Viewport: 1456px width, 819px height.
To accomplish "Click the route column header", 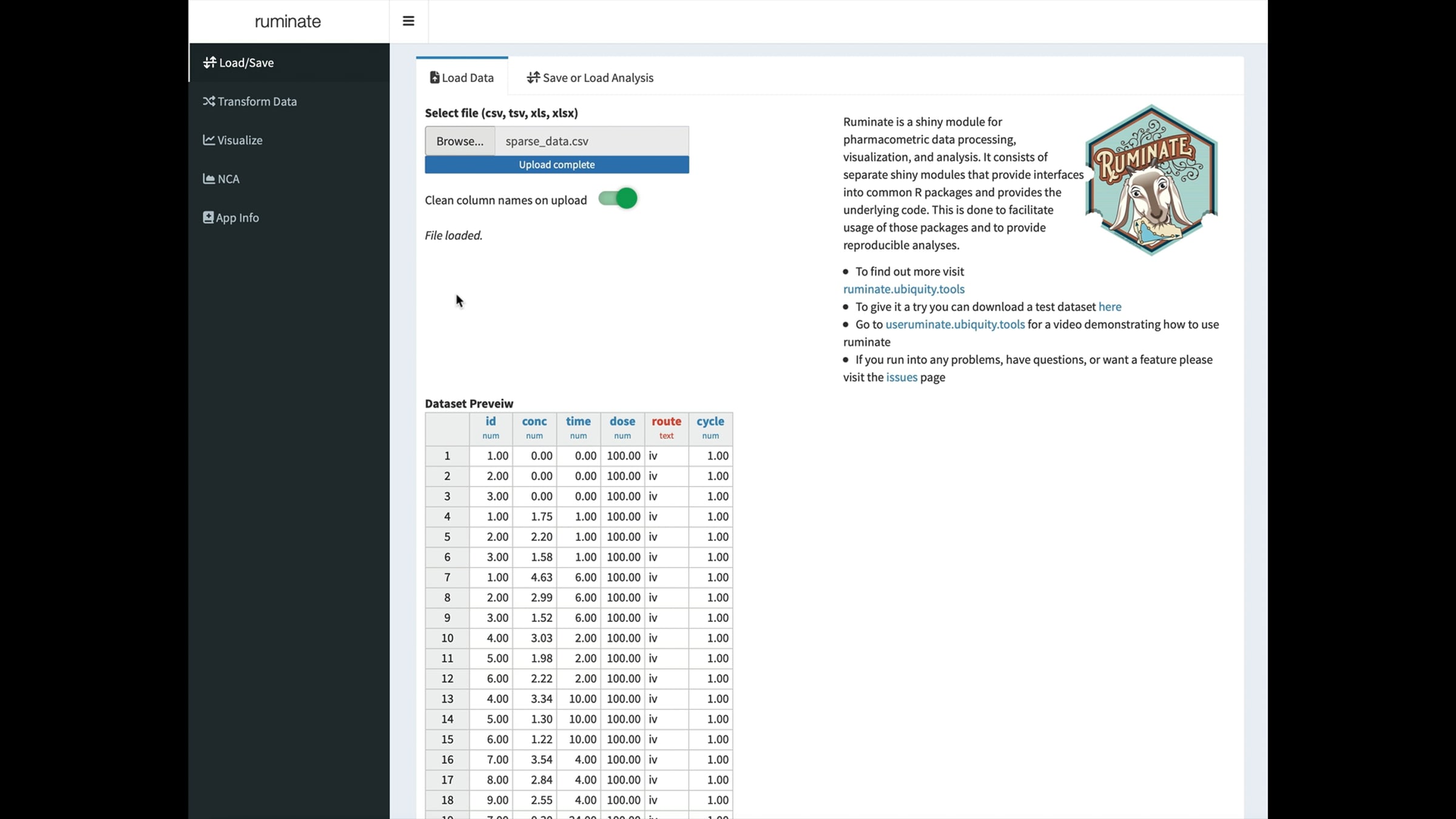I will coord(666,422).
